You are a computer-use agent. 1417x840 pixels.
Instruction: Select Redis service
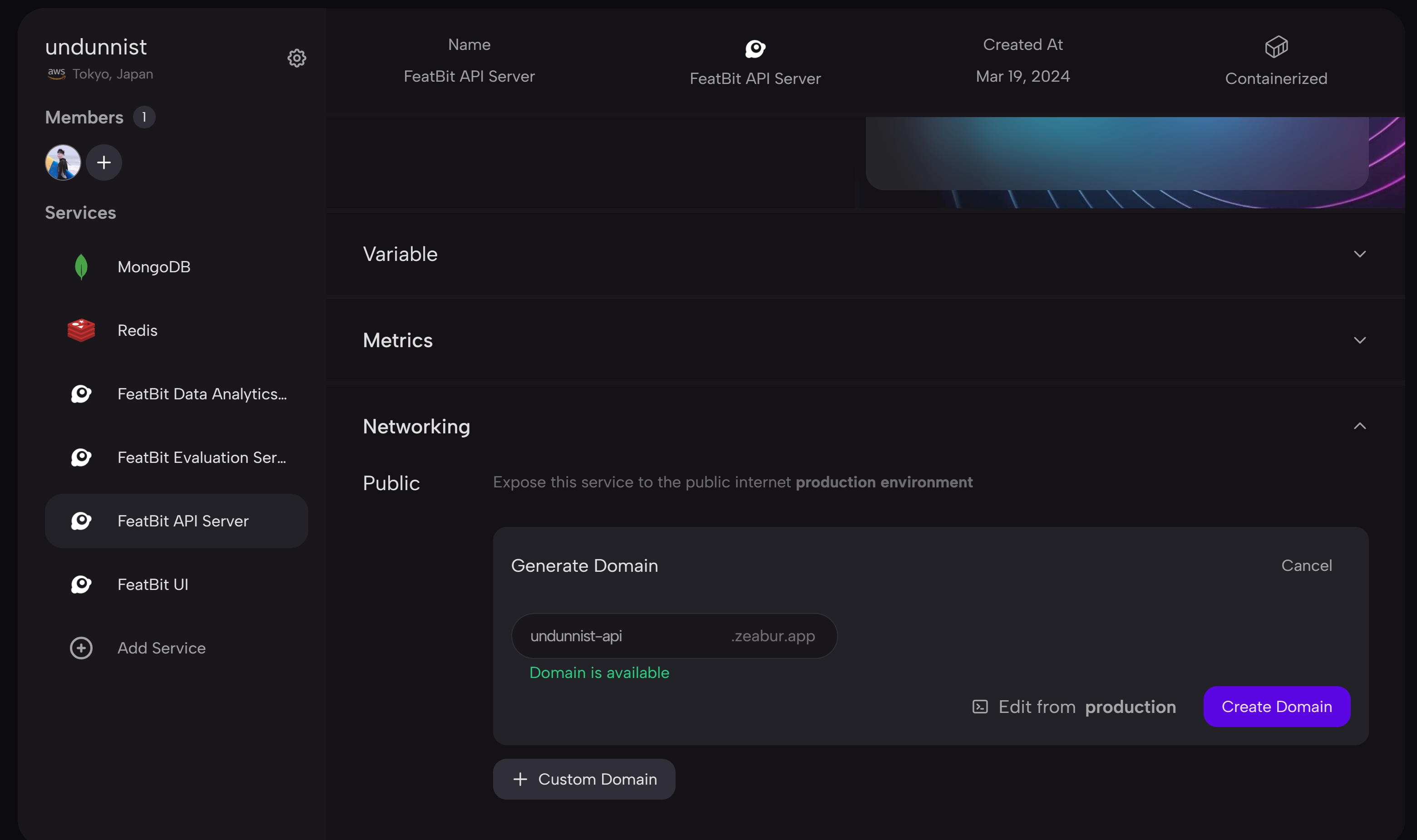(x=176, y=330)
